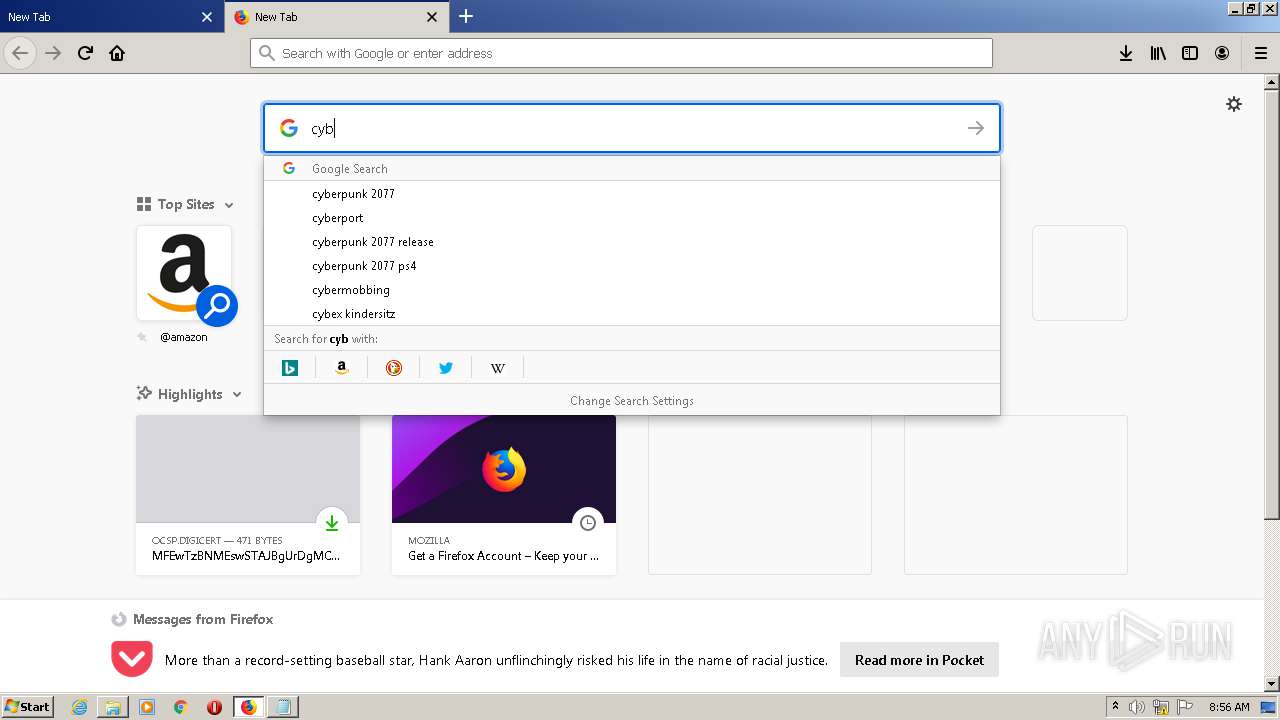This screenshot has height=720, width=1280.
Task: Open Windows Media Player taskbar icon
Action: 147,707
